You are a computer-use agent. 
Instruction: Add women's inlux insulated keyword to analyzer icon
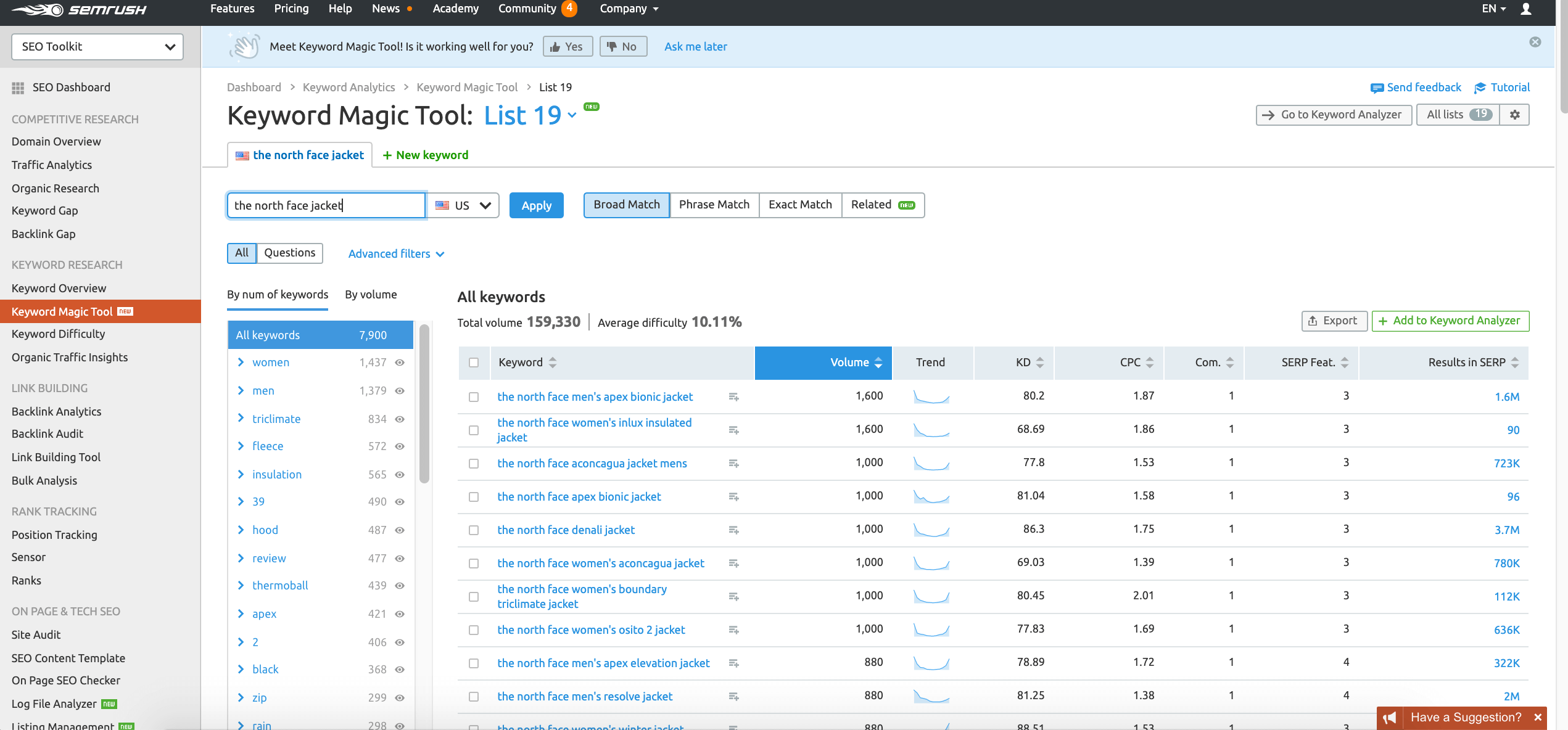click(x=733, y=430)
